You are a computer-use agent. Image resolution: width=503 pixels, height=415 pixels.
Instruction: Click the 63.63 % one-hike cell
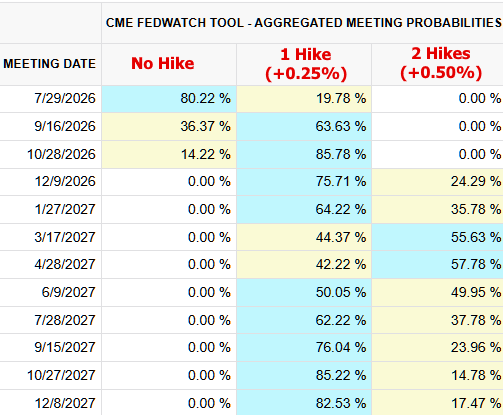coord(304,127)
